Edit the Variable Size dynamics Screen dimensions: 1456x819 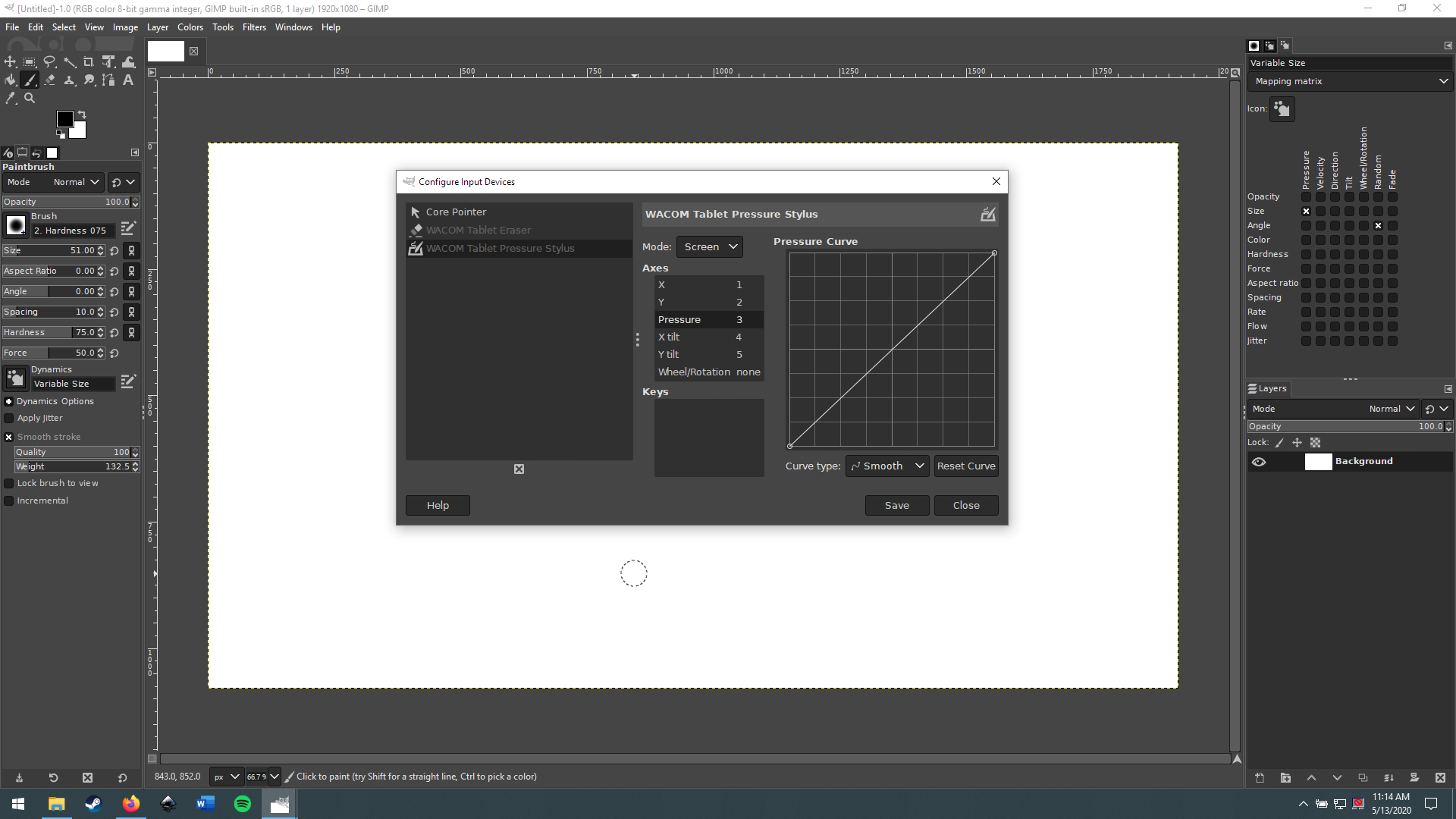[128, 381]
